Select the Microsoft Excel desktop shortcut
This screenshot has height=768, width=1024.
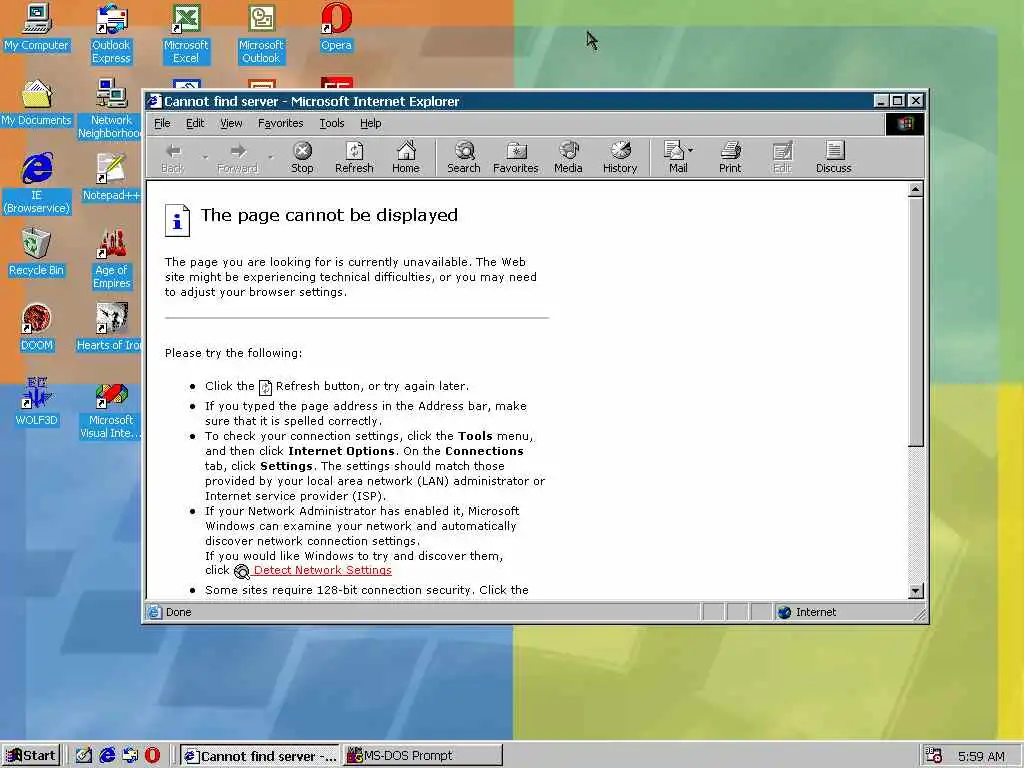(186, 34)
